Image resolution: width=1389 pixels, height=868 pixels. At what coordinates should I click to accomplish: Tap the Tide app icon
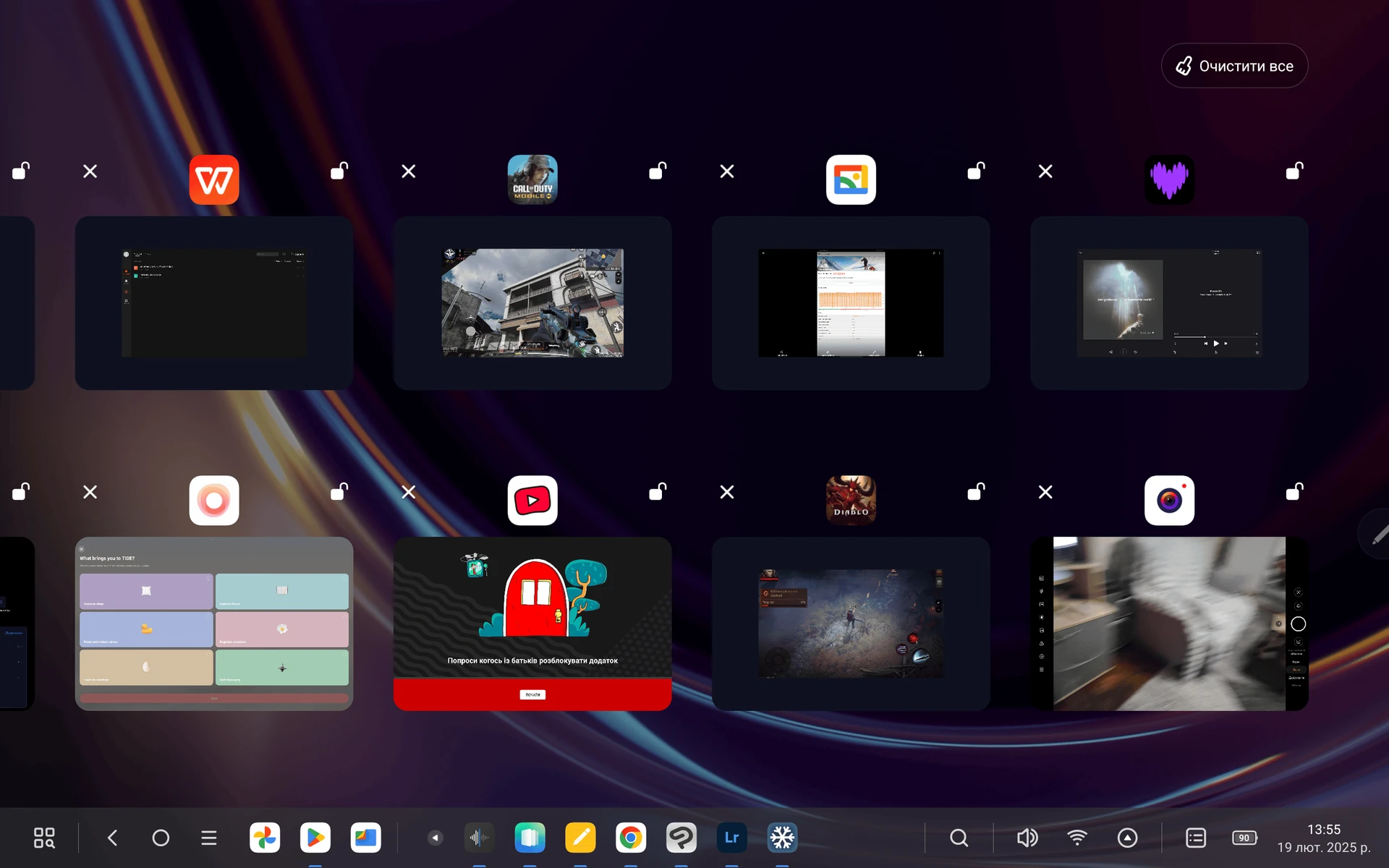click(x=214, y=500)
